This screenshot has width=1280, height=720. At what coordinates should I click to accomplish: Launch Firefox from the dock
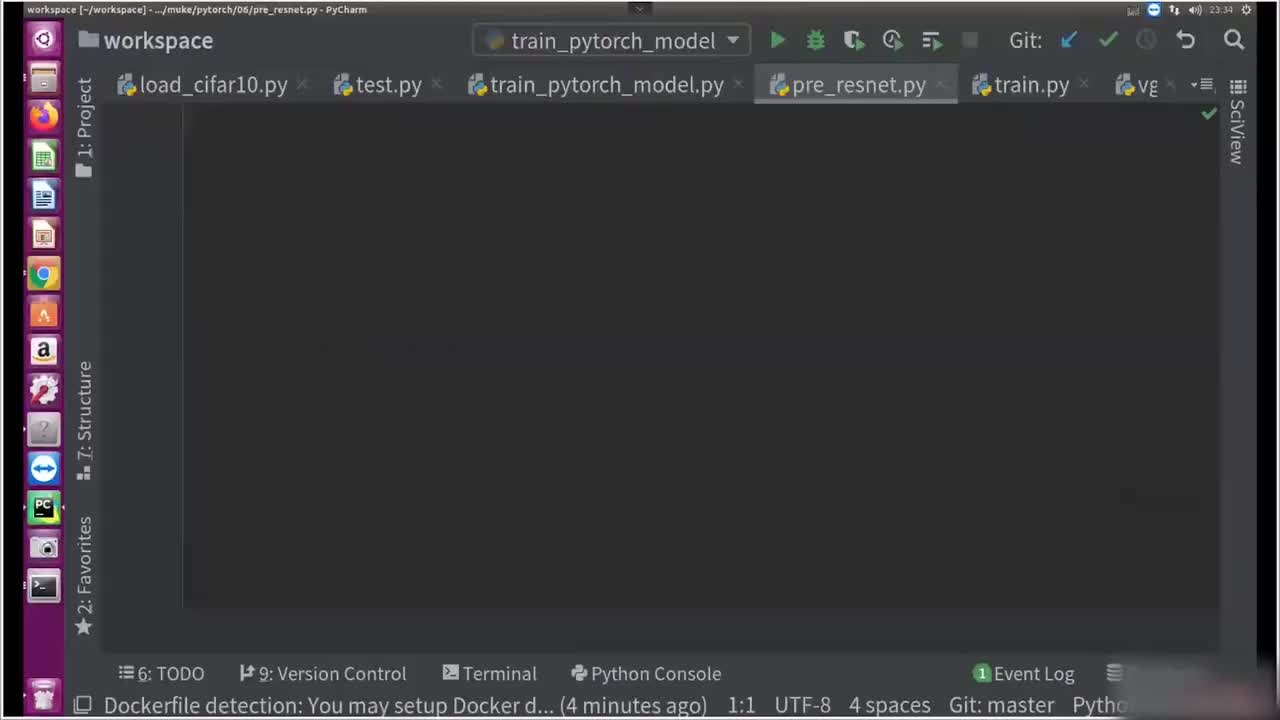click(x=43, y=117)
